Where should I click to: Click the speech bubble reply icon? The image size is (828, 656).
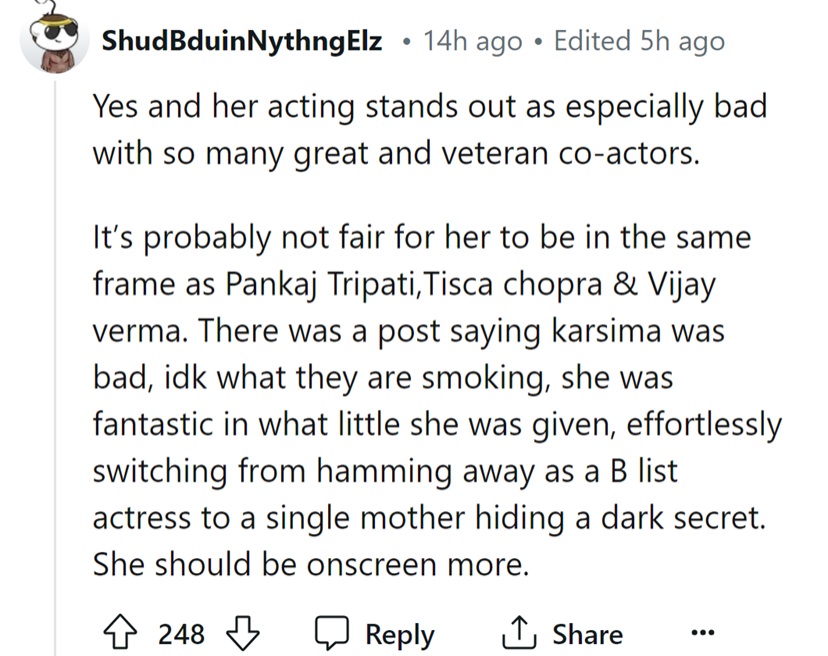tap(330, 633)
